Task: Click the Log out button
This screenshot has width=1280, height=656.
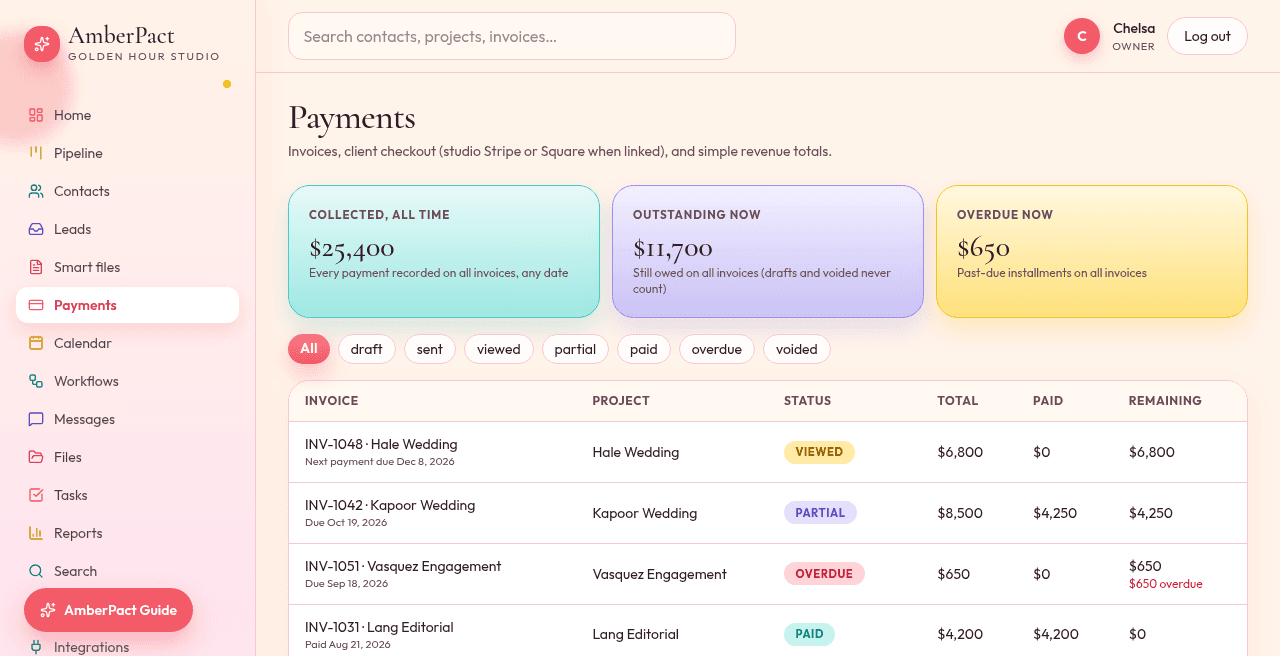Action: (1207, 36)
